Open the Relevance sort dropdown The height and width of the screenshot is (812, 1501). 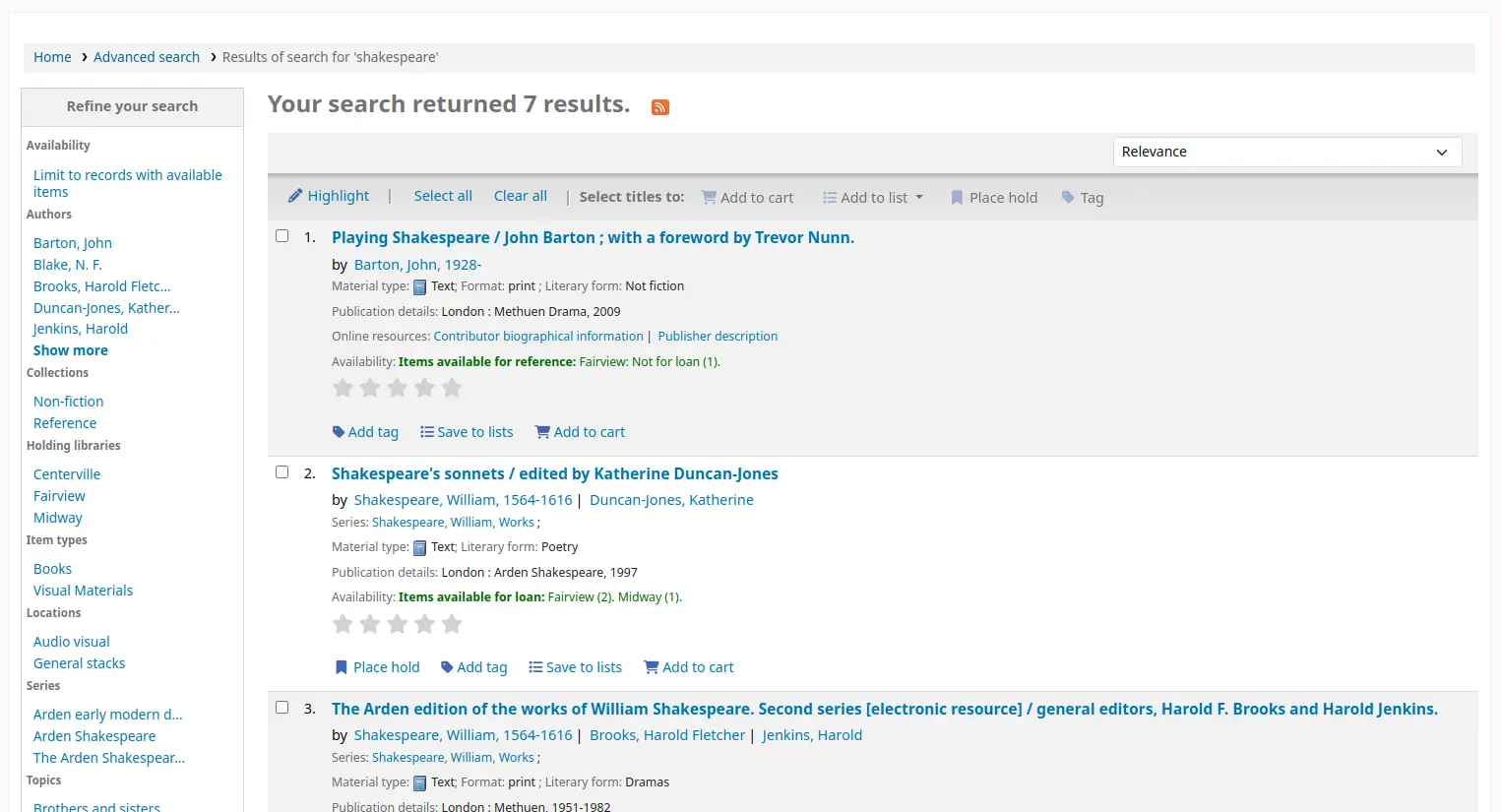[1287, 152]
